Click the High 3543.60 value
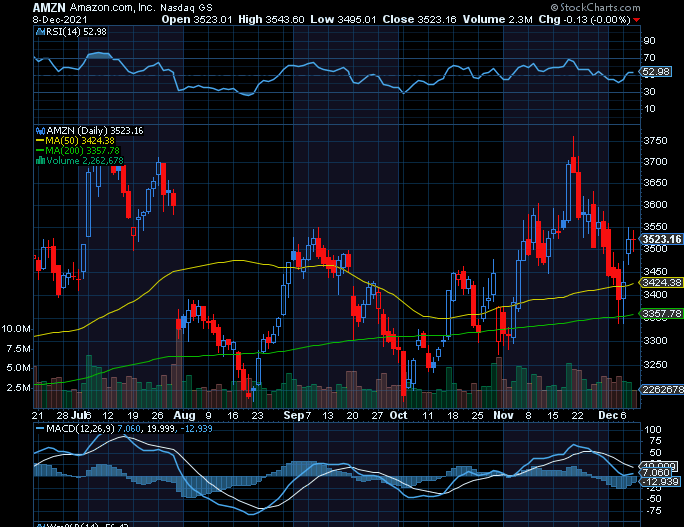Viewport: 684px width, 527px height. pos(271,20)
